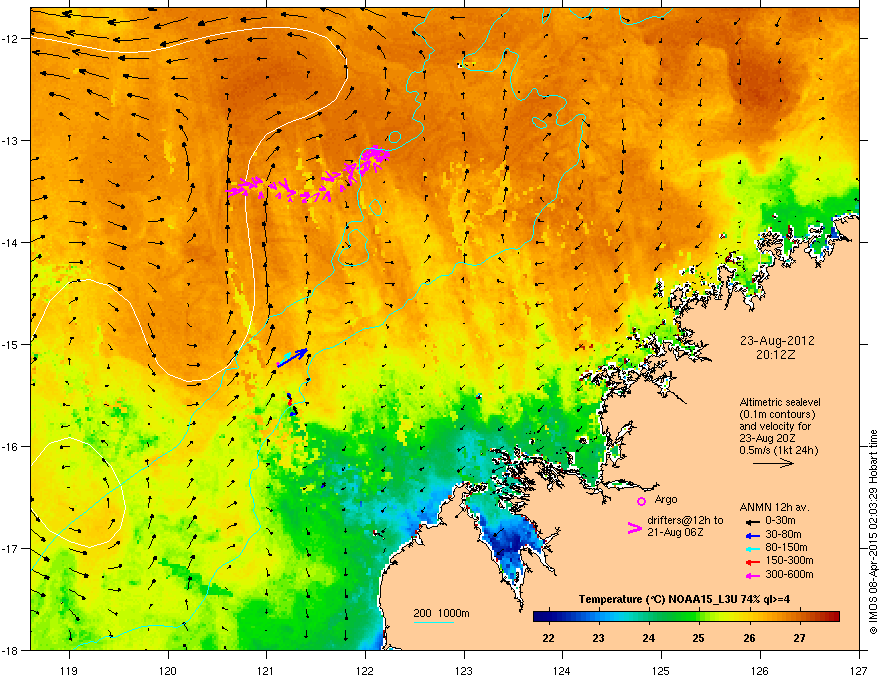Click the '120' longitude axis label

point(168,670)
